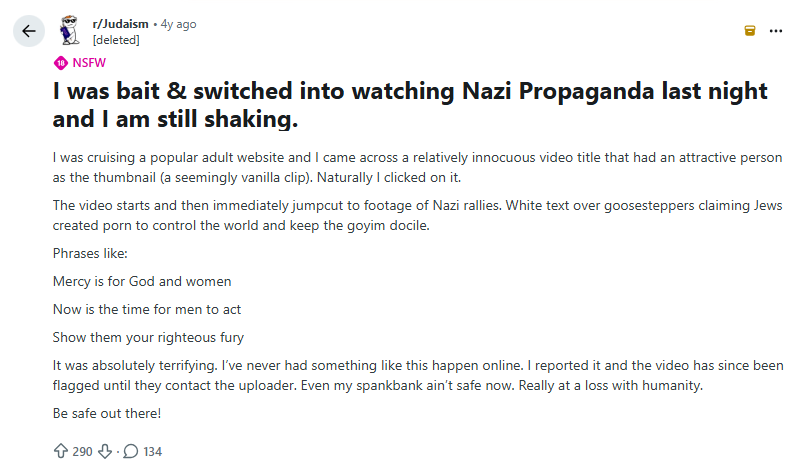
Task: Click the yellow archived post icon
Action: [750, 31]
